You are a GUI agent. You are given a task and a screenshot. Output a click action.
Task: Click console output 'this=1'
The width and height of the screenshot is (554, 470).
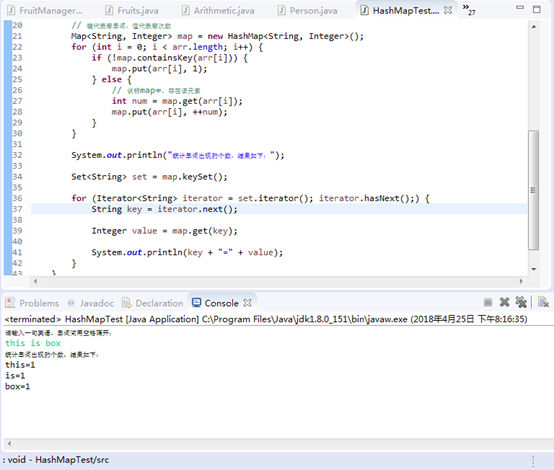click(x=20, y=365)
